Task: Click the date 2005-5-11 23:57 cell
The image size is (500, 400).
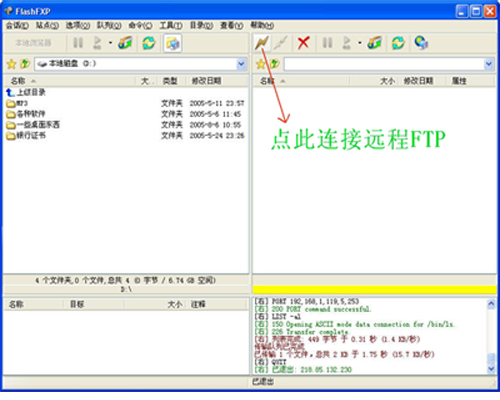Action: 217,104
